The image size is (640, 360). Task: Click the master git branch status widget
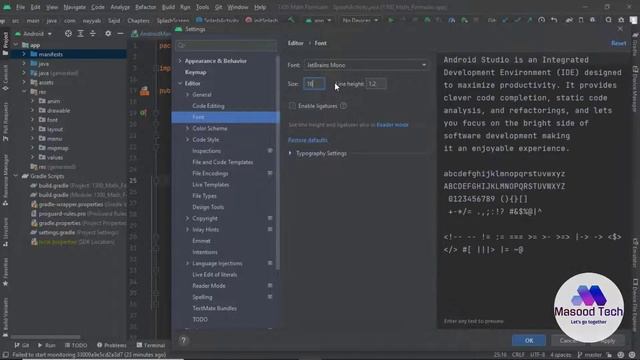click(x=589, y=355)
